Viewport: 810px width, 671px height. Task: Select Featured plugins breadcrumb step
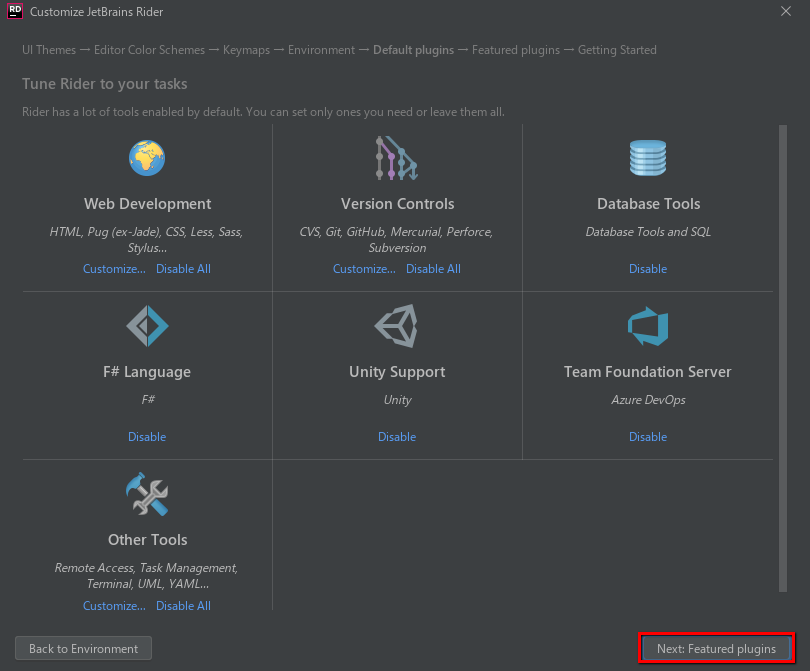point(516,50)
